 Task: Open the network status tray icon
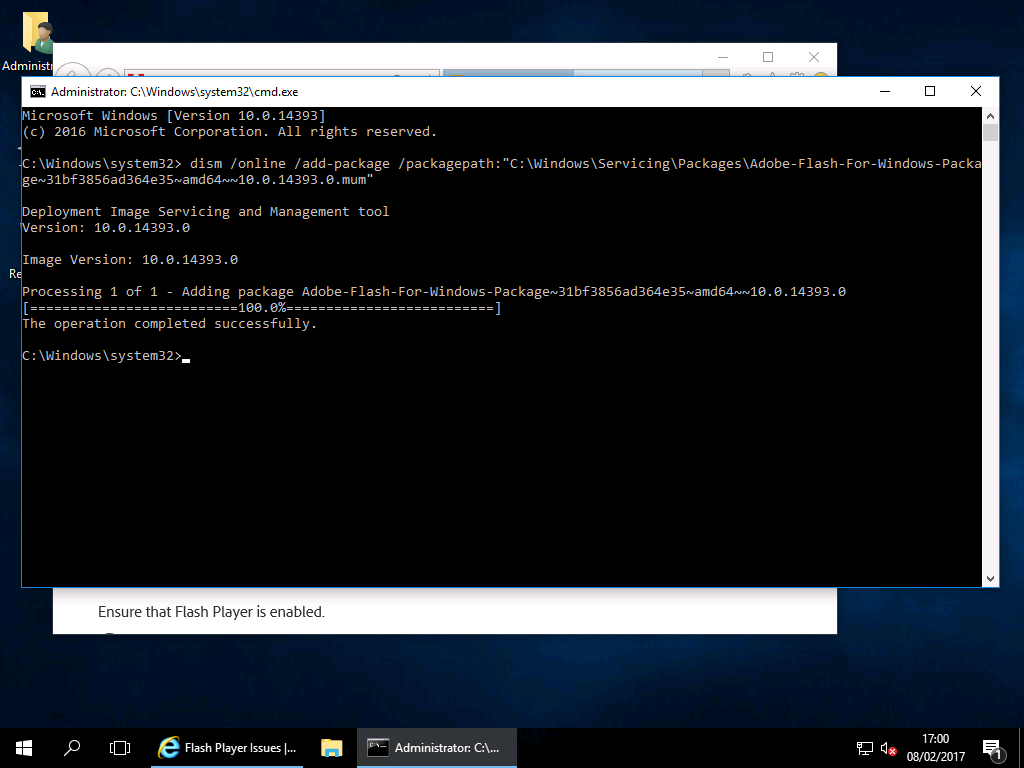[865, 748]
